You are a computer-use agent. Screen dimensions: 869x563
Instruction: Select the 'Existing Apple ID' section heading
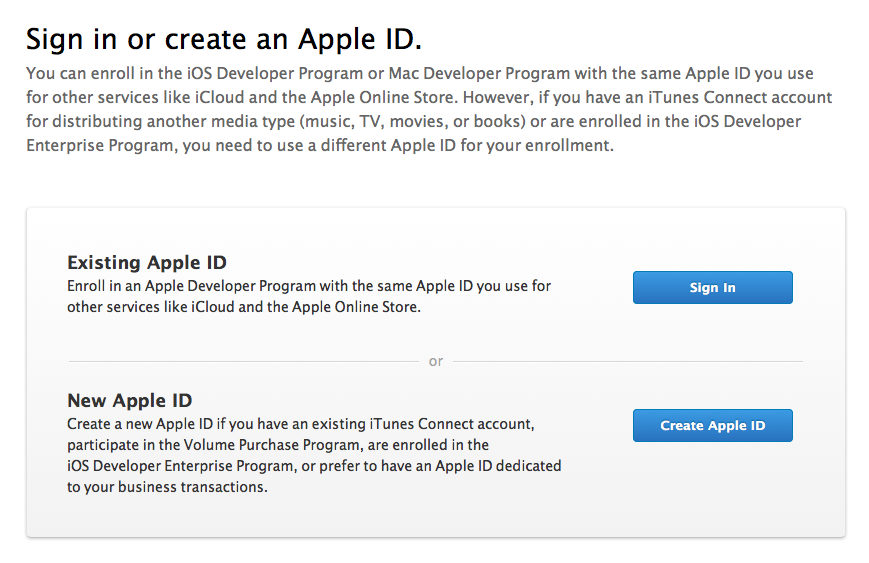147,263
